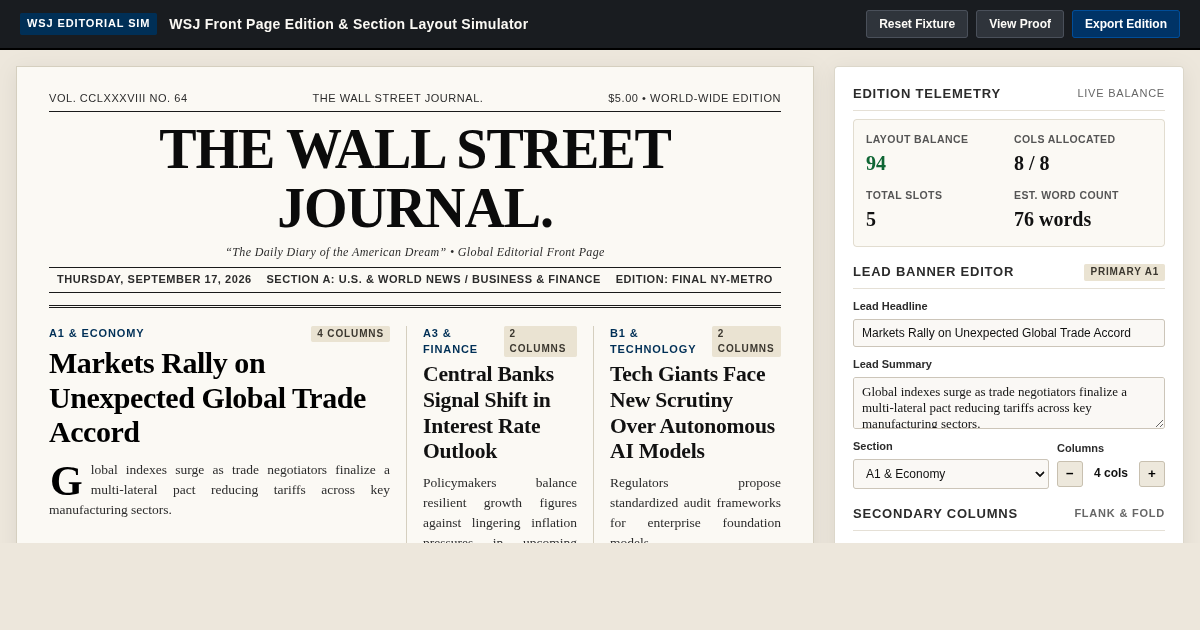Click the 'Daily Diary of the American Dream' tagline

coord(415,252)
